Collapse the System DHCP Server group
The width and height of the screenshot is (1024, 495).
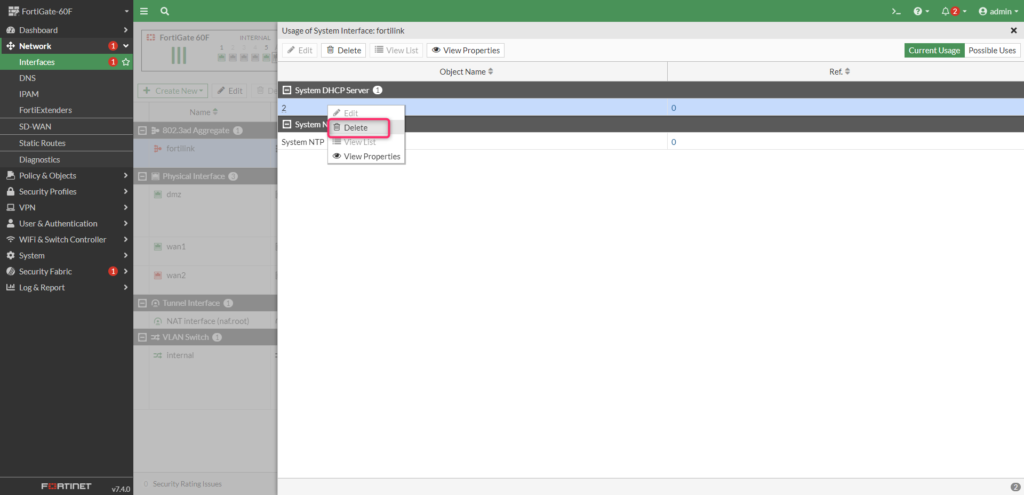(286, 90)
